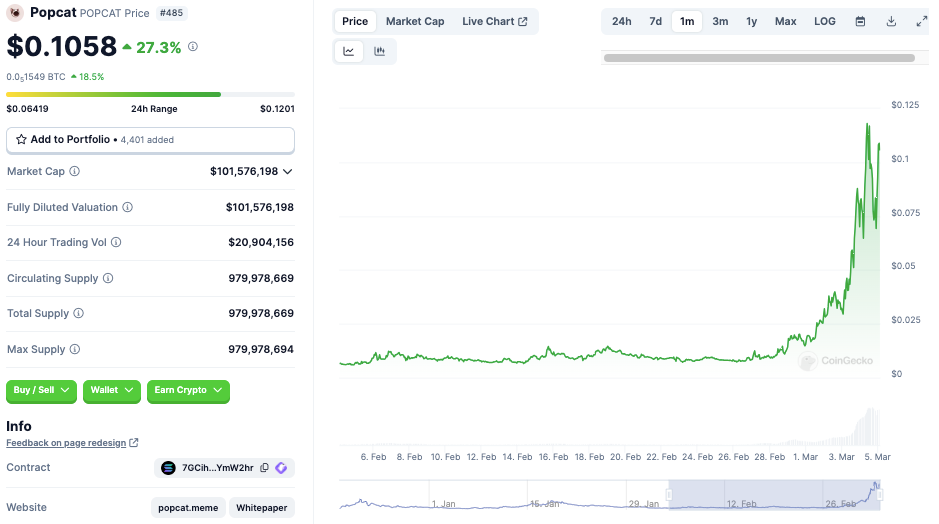Click the navigator selected range area
This screenshot has width=939, height=524.
point(774,495)
